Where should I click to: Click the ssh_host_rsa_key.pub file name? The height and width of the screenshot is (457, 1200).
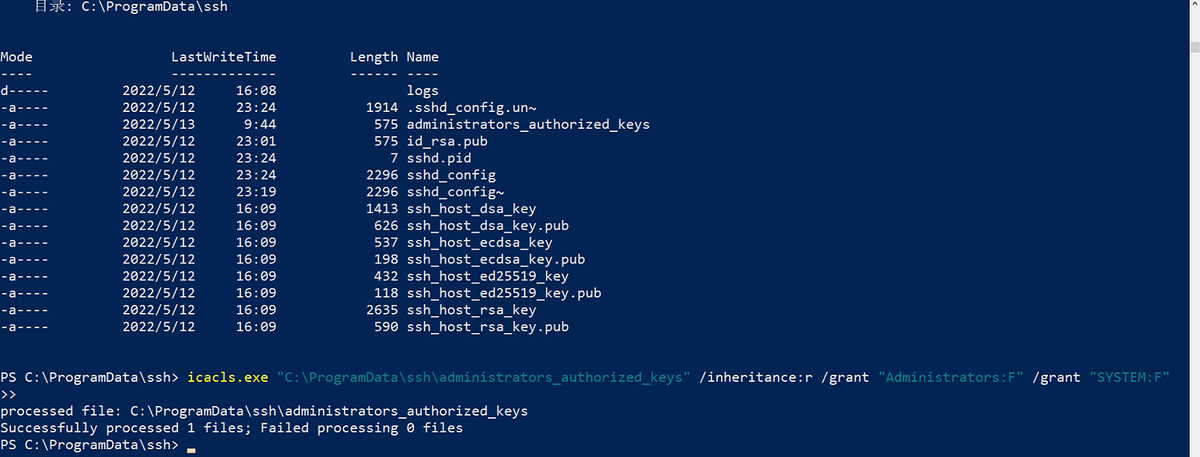coord(487,327)
